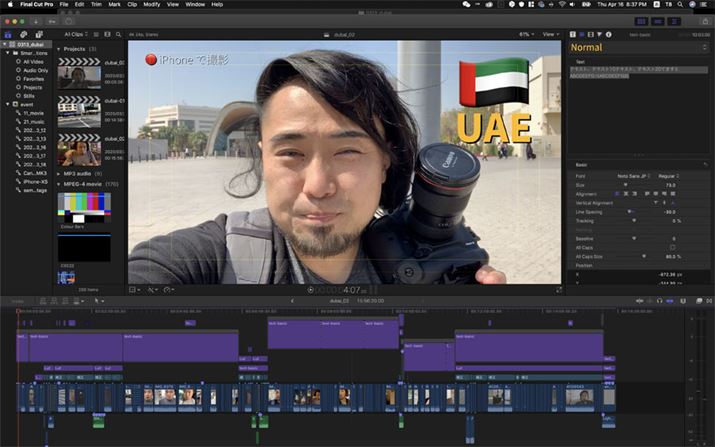The width and height of the screenshot is (715, 447).
Task: Open the enhancement wand menu
Action: tap(152, 290)
